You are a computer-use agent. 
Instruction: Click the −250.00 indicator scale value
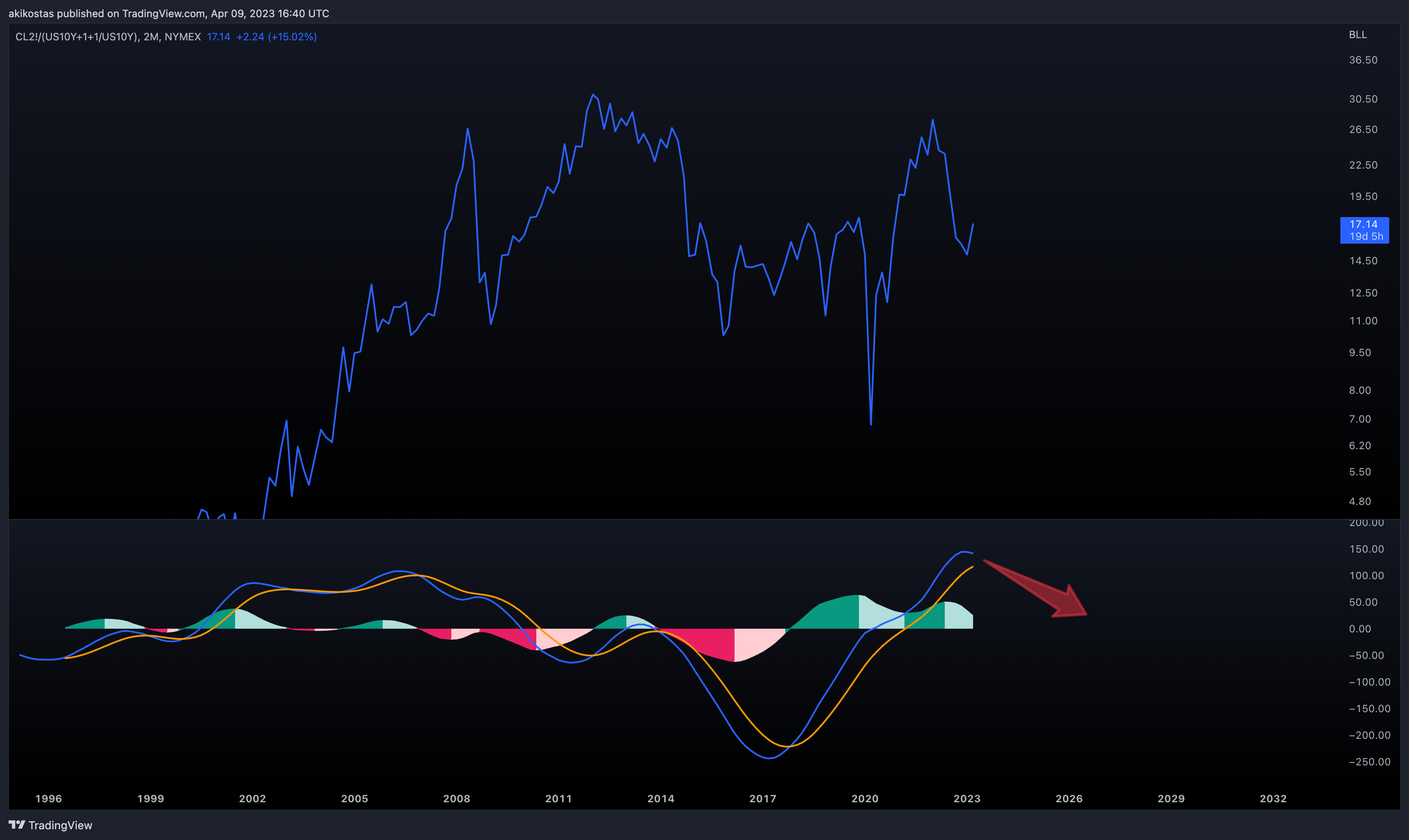click(x=1370, y=761)
